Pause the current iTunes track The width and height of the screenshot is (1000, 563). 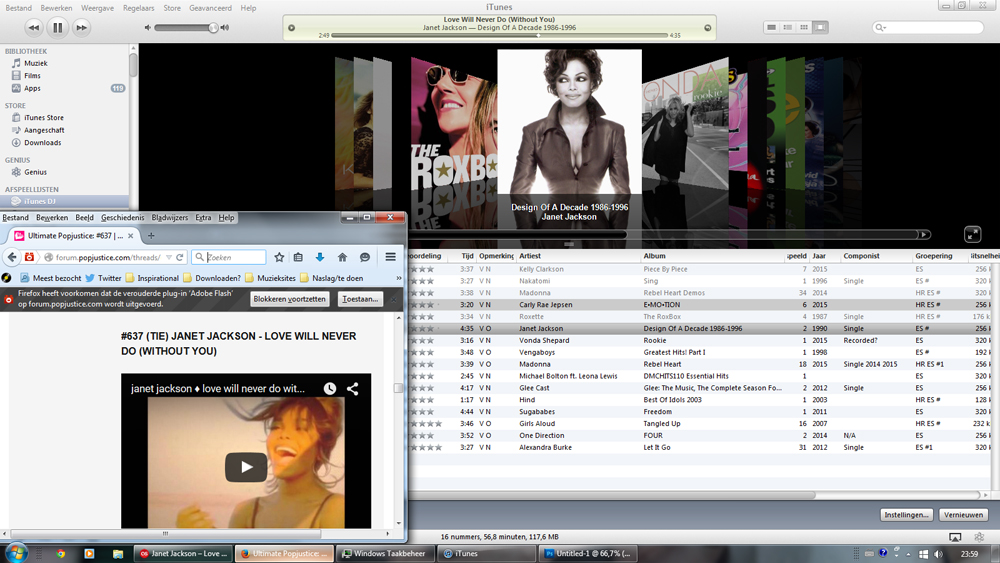click(x=57, y=27)
